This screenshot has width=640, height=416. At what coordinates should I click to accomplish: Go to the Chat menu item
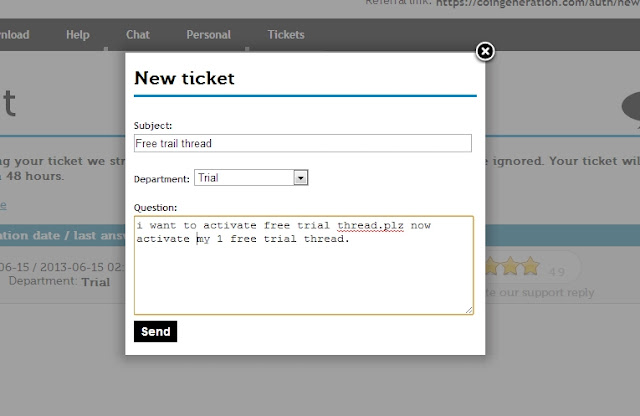point(138,35)
